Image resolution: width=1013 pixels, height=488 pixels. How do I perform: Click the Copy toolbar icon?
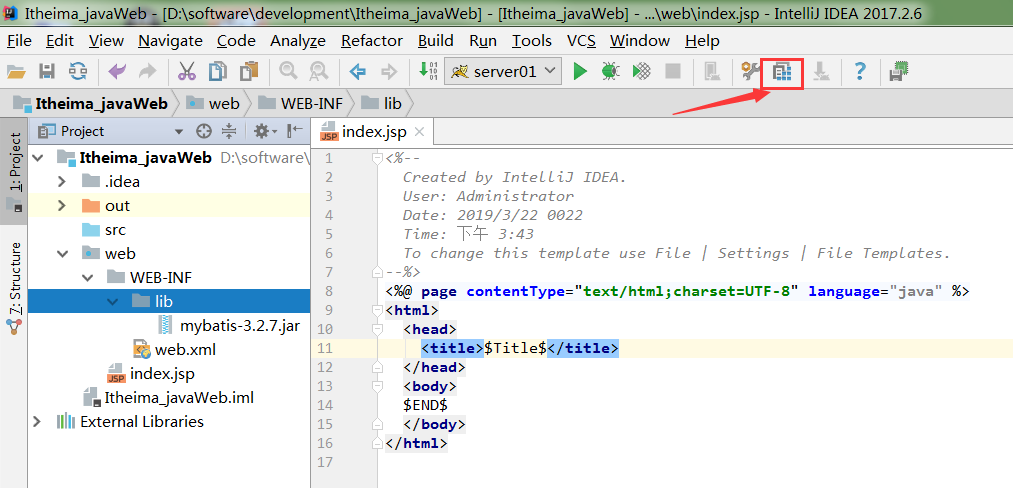tap(217, 71)
